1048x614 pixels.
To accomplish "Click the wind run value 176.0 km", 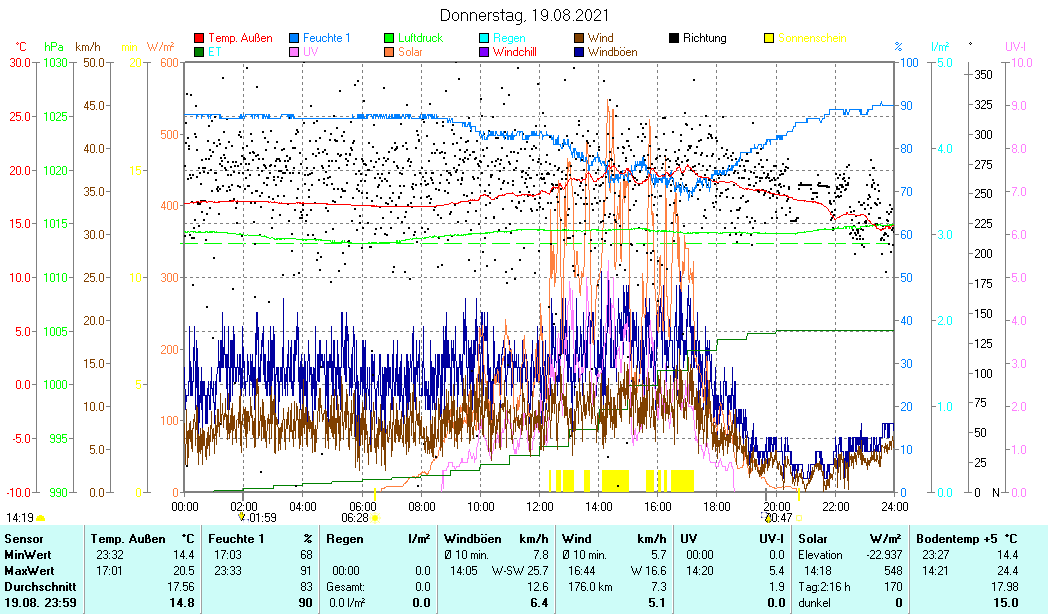I will [590, 587].
